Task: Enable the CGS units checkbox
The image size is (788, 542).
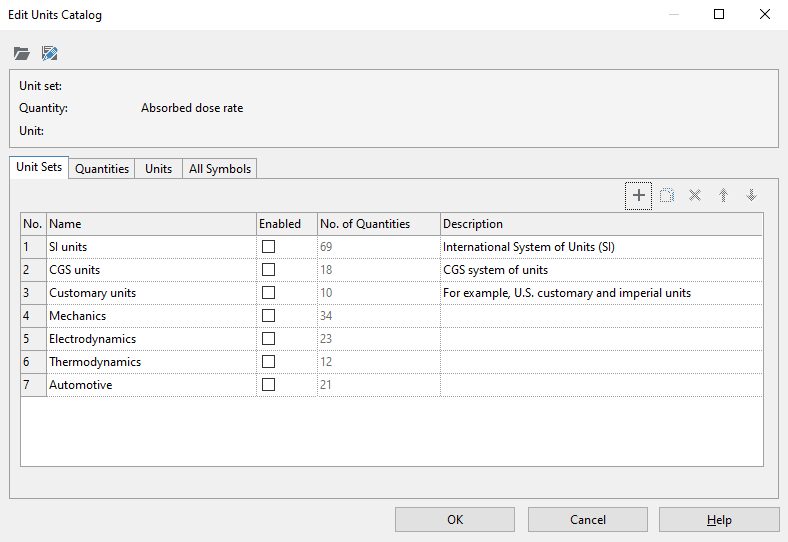Action: 268,270
